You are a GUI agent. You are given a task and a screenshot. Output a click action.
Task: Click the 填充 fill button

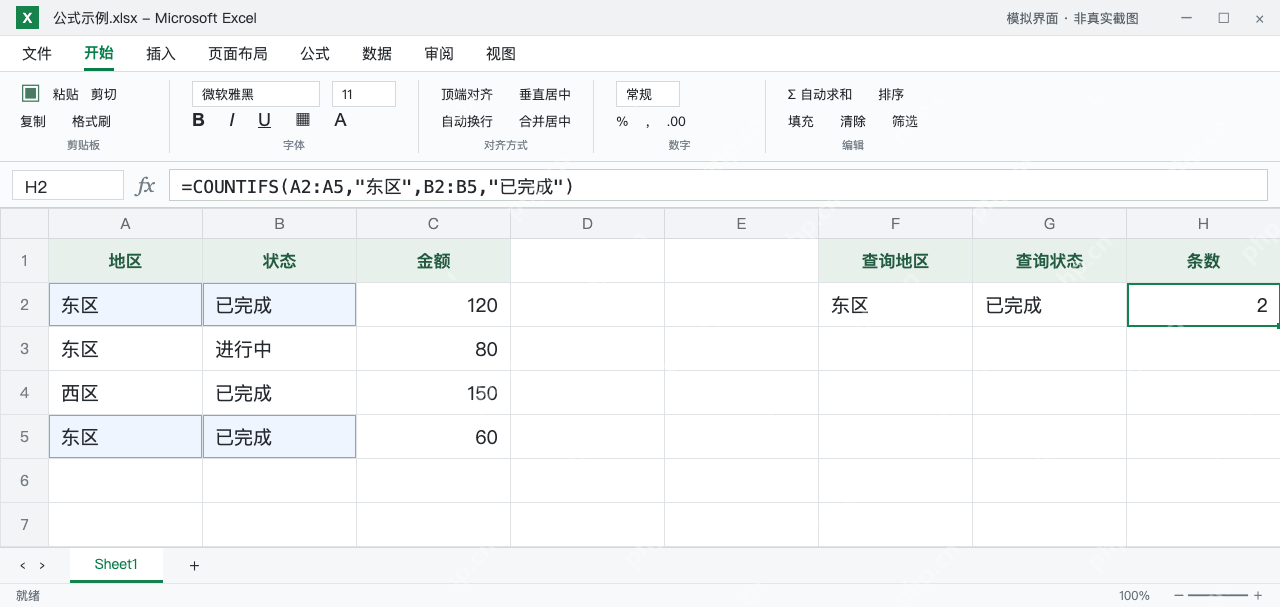(801, 121)
